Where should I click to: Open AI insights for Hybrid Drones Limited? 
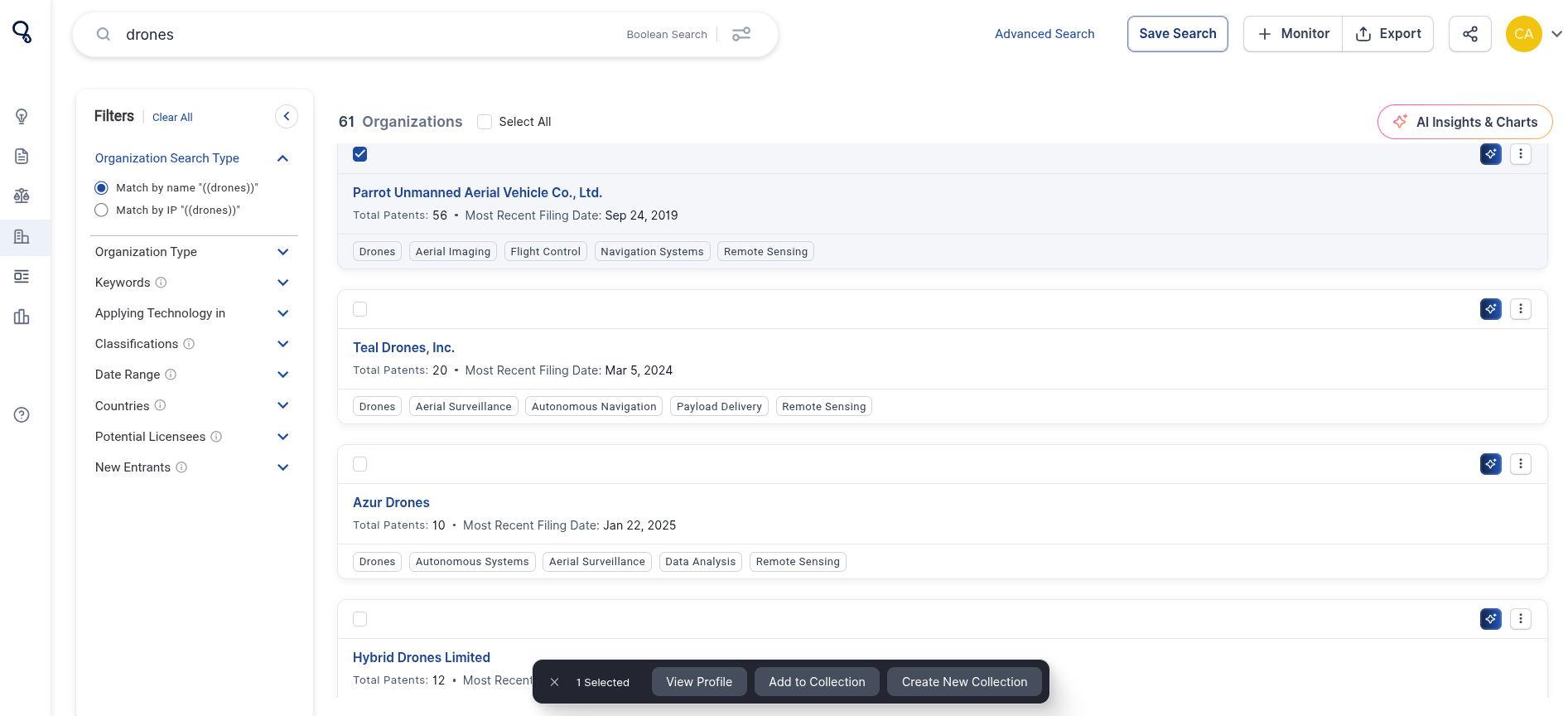[x=1491, y=619]
